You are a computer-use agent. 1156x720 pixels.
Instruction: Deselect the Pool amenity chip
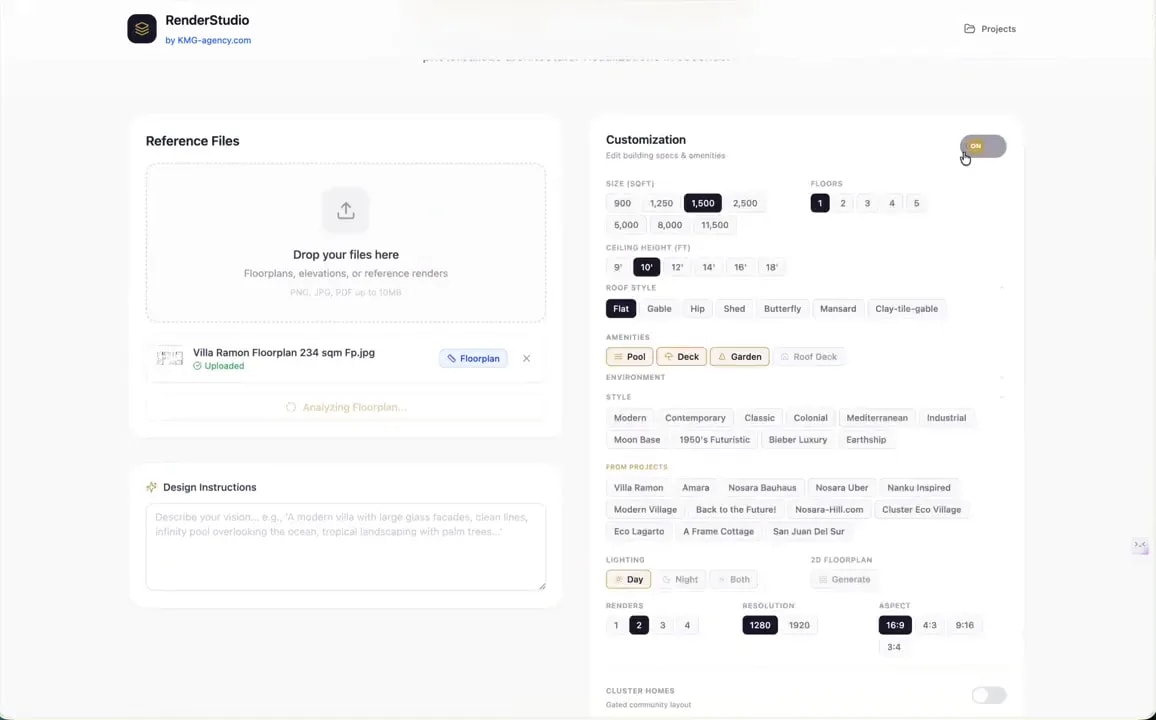pos(630,357)
